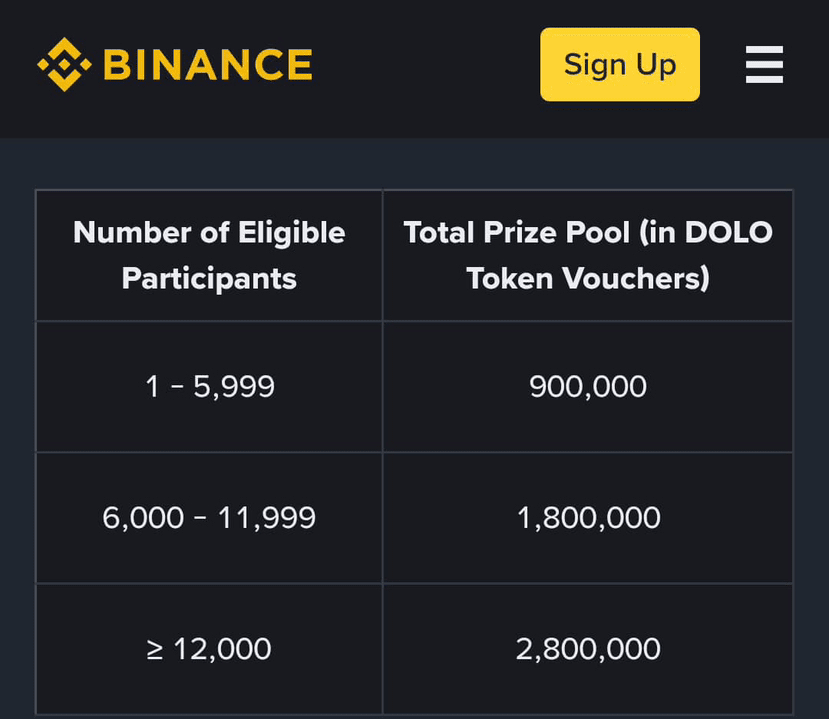Click the word Participants in header
829x719 pixels.
click(209, 279)
